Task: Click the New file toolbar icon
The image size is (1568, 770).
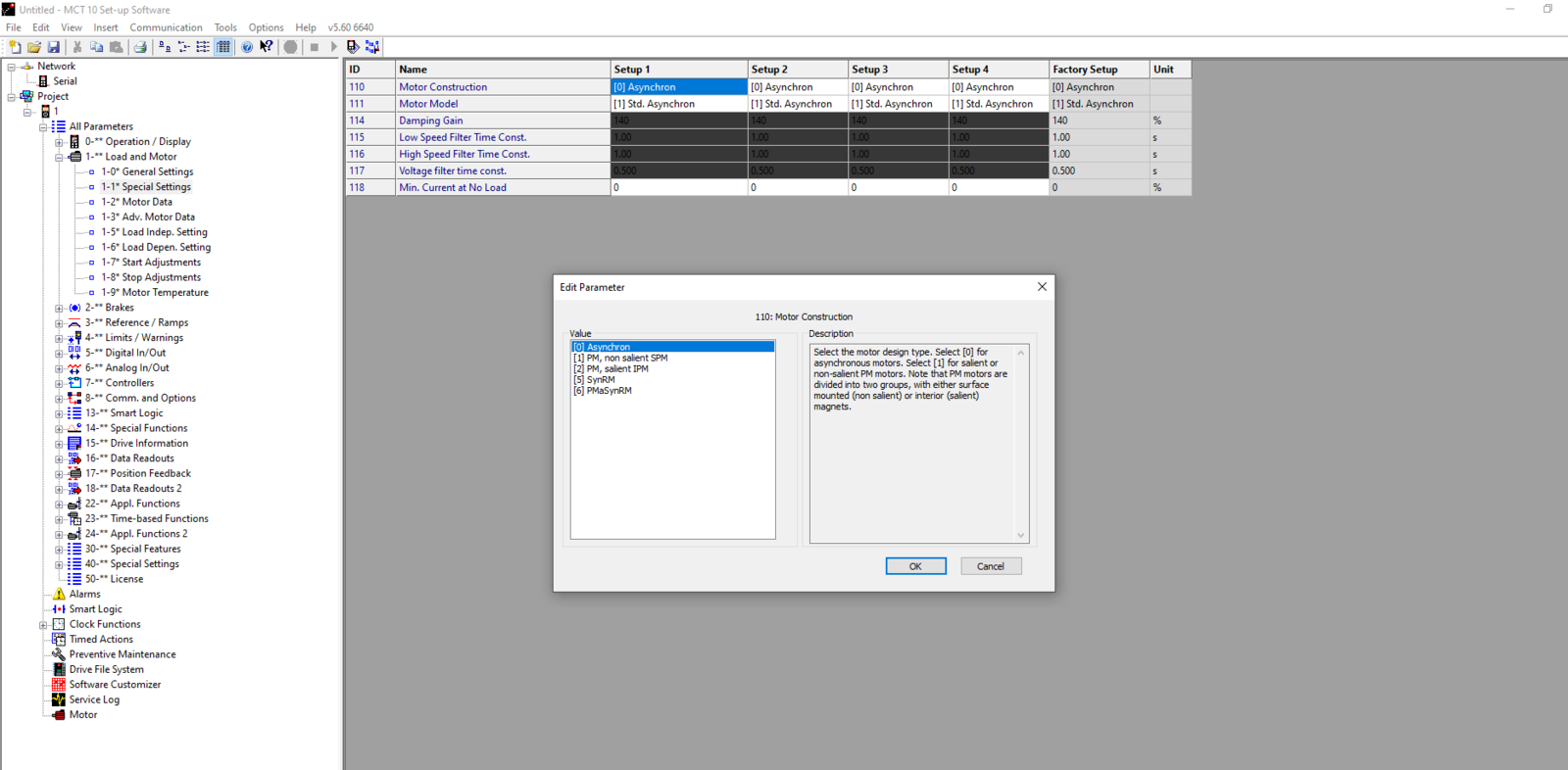Action: point(15,47)
